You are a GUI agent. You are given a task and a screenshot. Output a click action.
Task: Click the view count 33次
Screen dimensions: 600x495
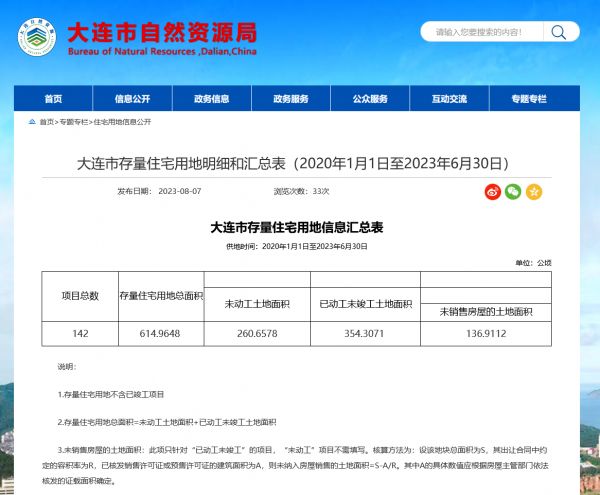click(321, 191)
